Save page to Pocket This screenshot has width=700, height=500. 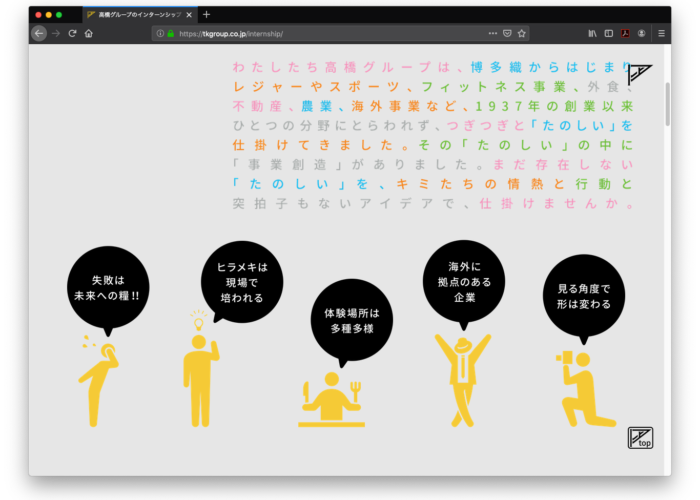pos(507,33)
